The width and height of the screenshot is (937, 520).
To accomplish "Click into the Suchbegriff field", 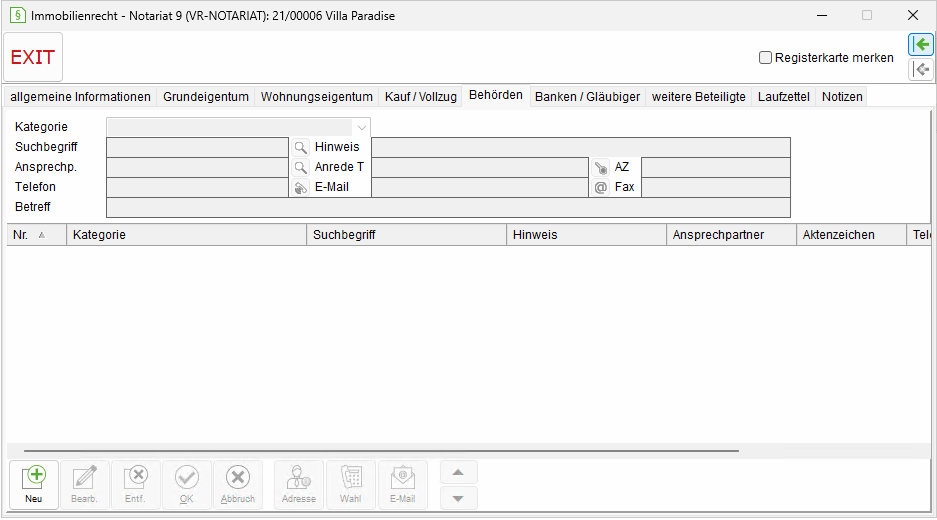I will pyautogui.click(x=197, y=147).
